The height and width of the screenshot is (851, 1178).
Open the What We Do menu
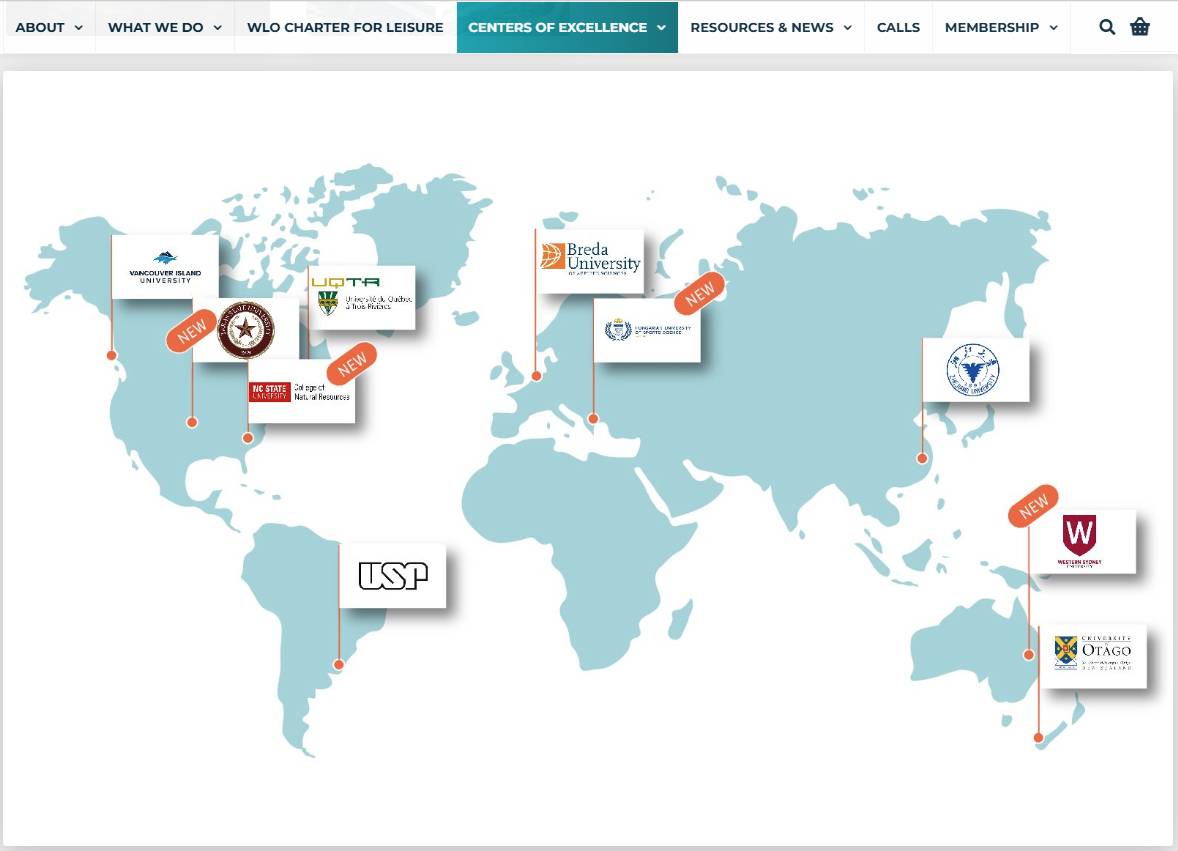pyautogui.click(x=165, y=27)
